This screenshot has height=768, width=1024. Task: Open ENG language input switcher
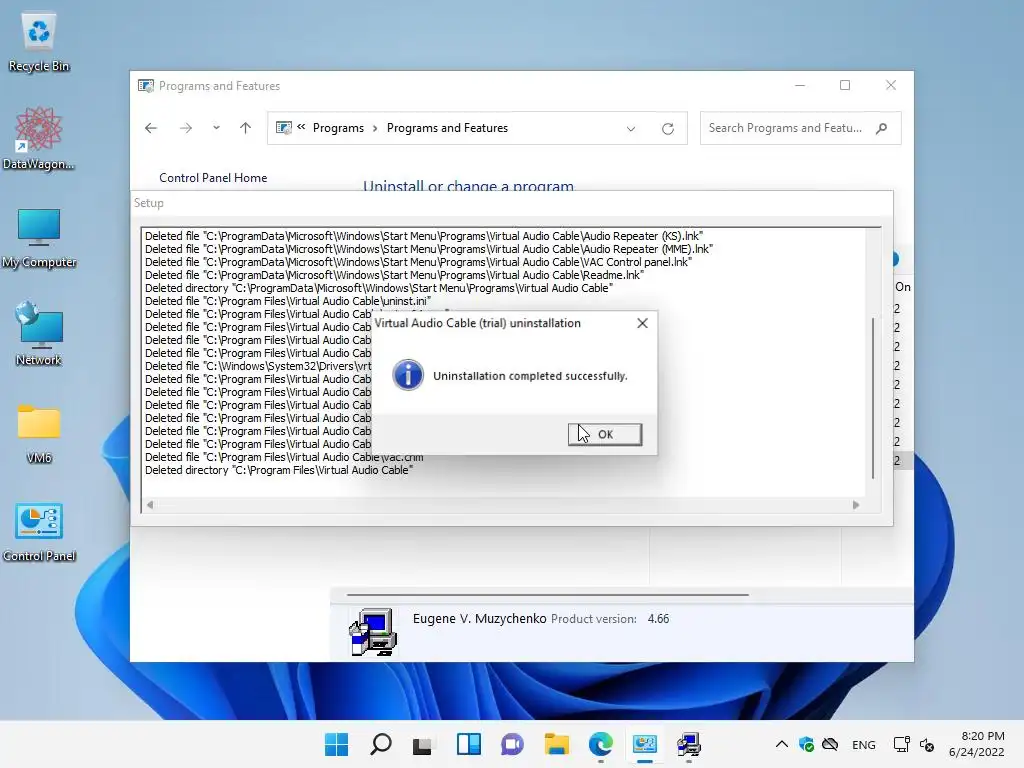863,744
